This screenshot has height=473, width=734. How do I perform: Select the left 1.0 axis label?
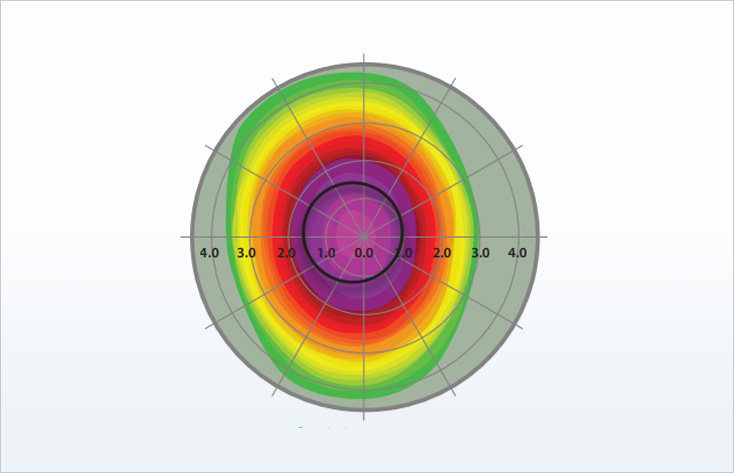coord(325,254)
